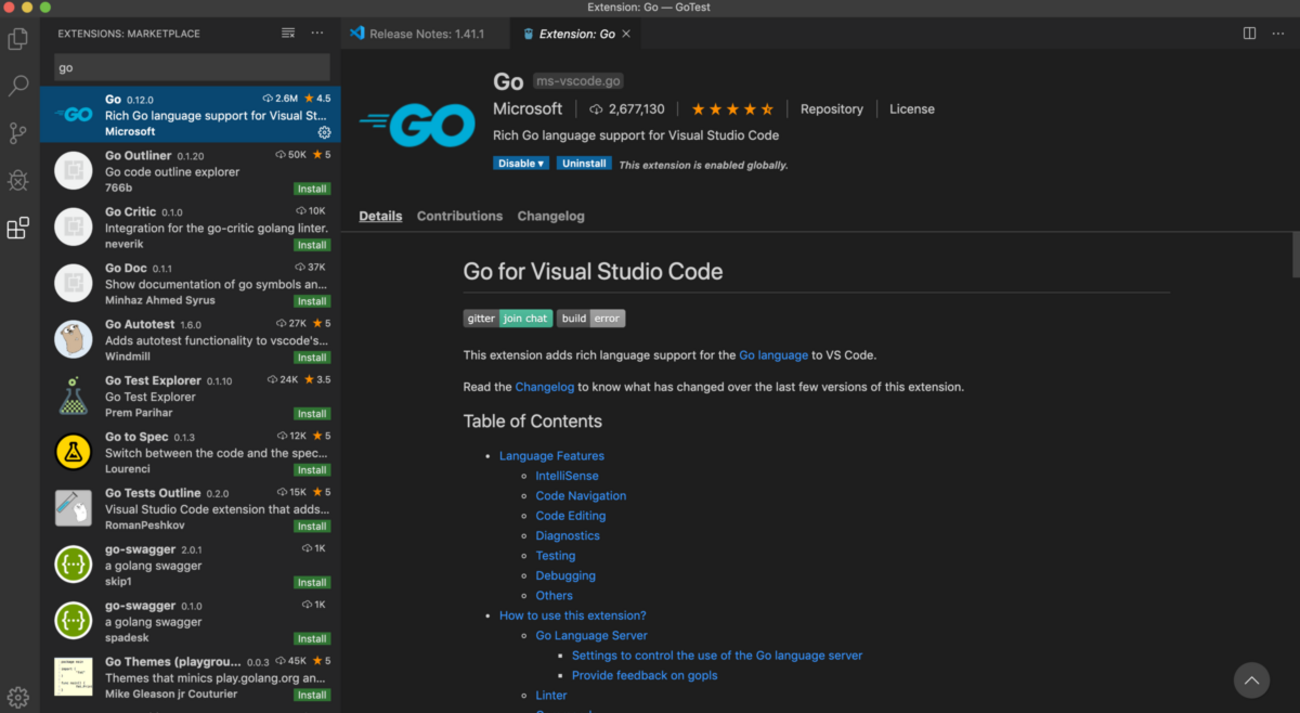Open editor more actions ellipsis menu
1300x713 pixels.
(1278, 33)
